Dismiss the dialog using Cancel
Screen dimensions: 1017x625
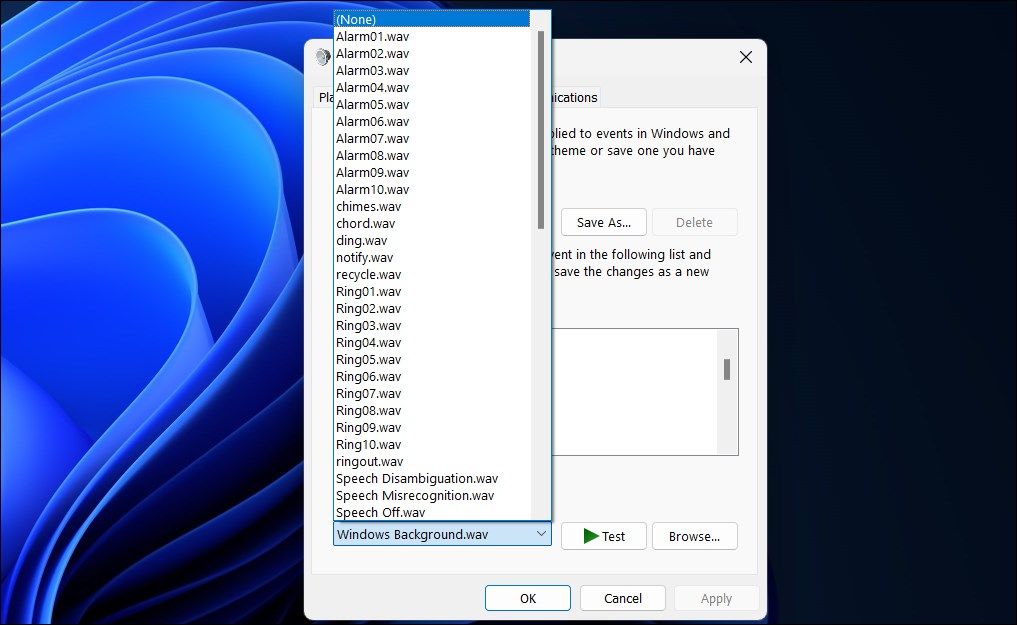622,597
